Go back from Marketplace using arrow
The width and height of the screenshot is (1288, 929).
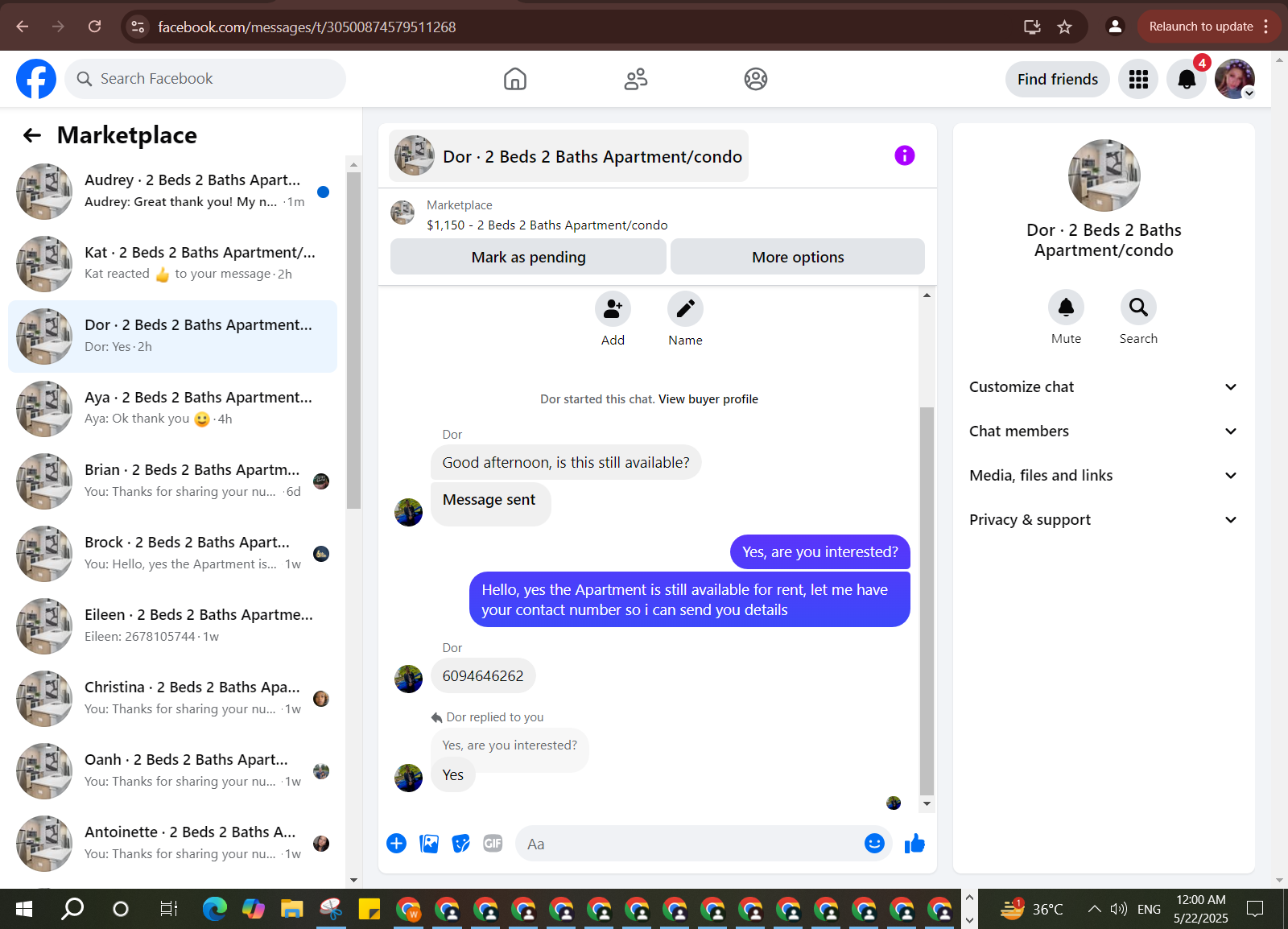tap(32, 135)
